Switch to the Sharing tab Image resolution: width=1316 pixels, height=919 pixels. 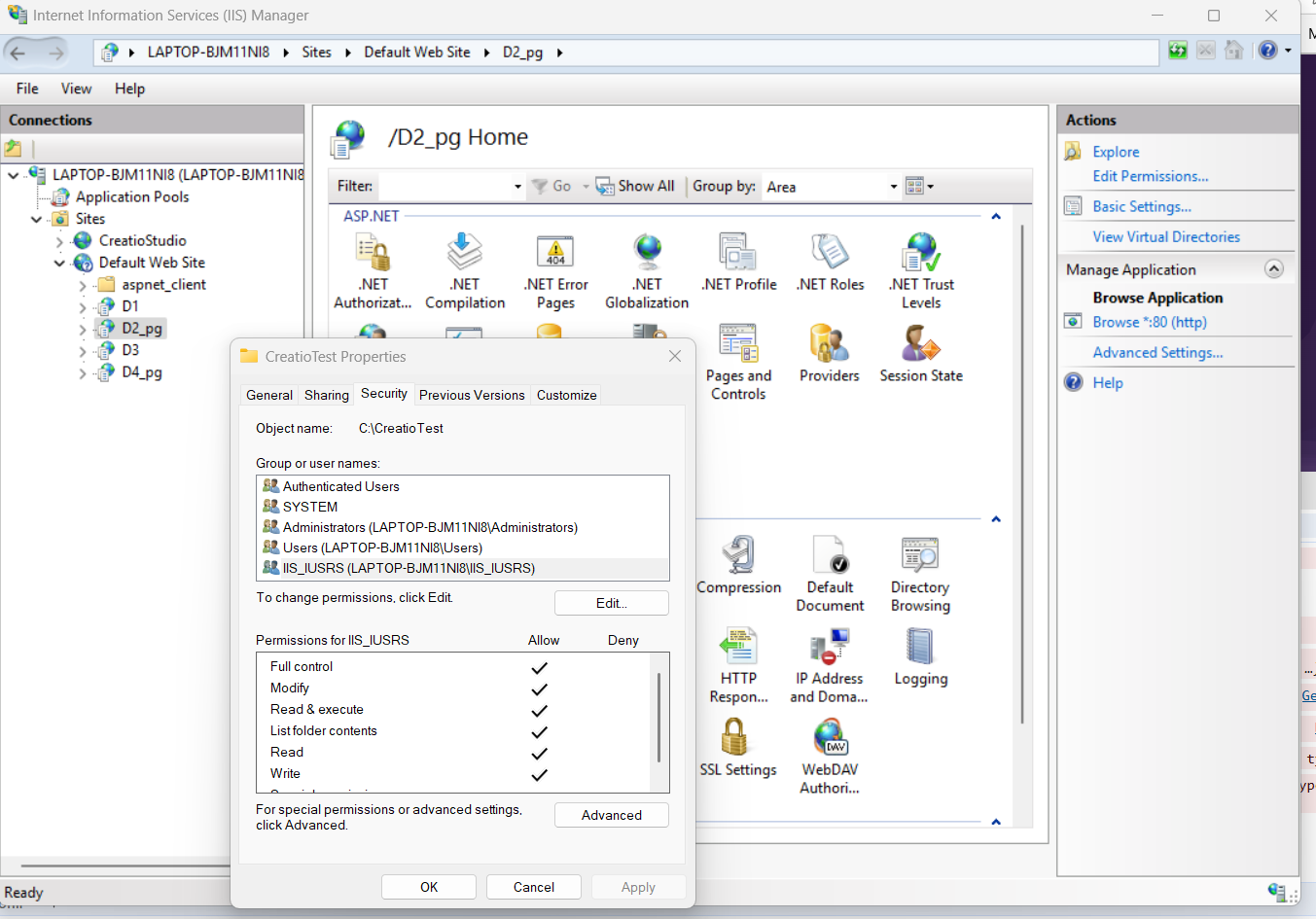coord(327,395)
